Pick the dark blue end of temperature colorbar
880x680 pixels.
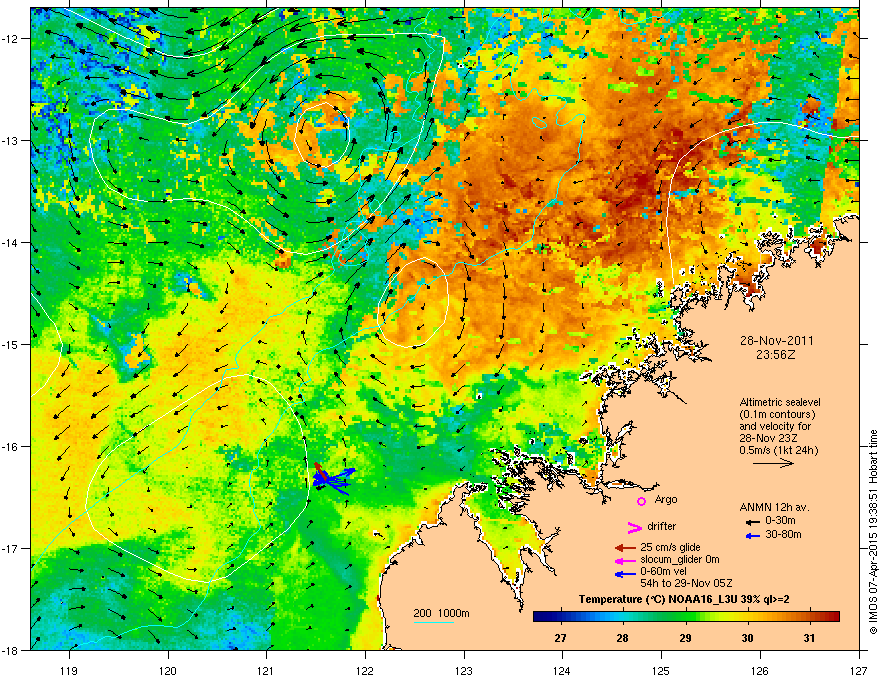pos(539,617)
